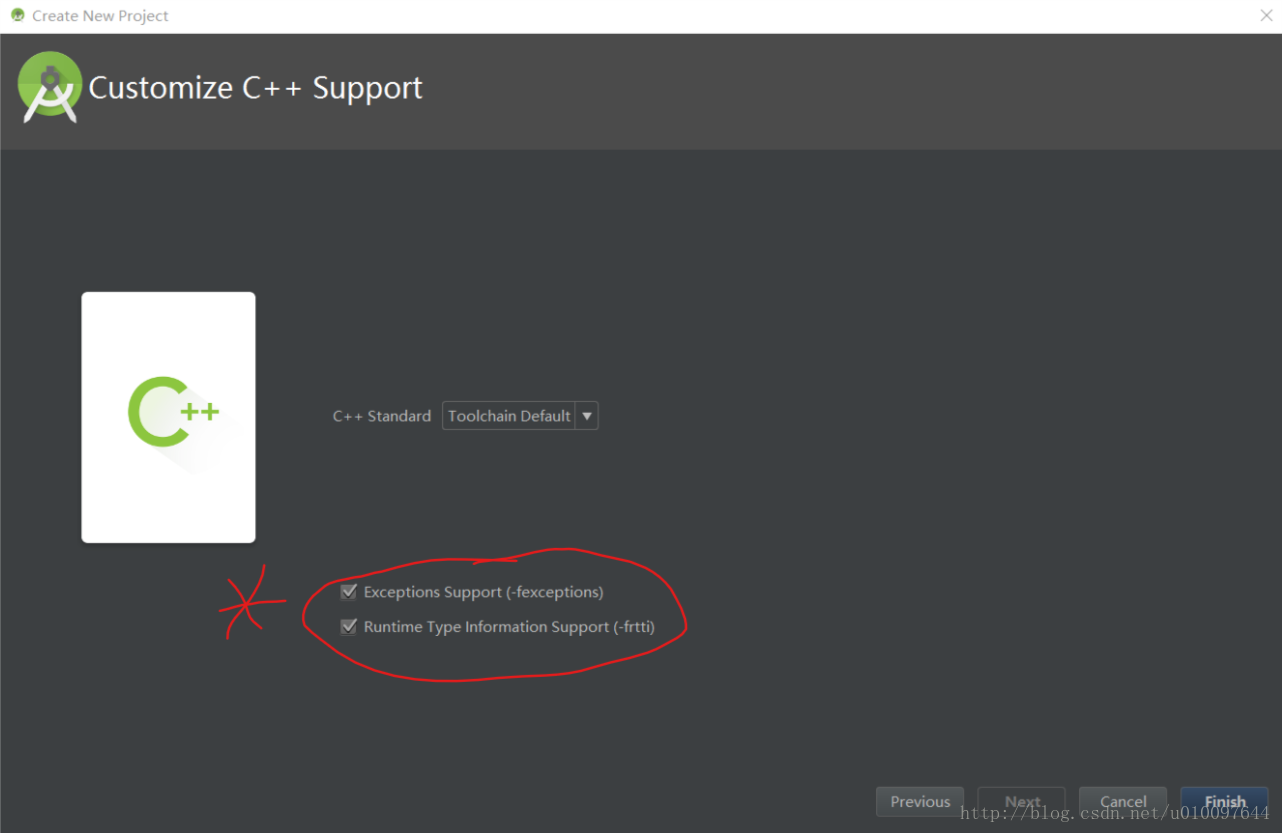Screen dimensions: 1282x833
Task: Click the 'C++ Standard' label
Action: click(x=382, y=416)
